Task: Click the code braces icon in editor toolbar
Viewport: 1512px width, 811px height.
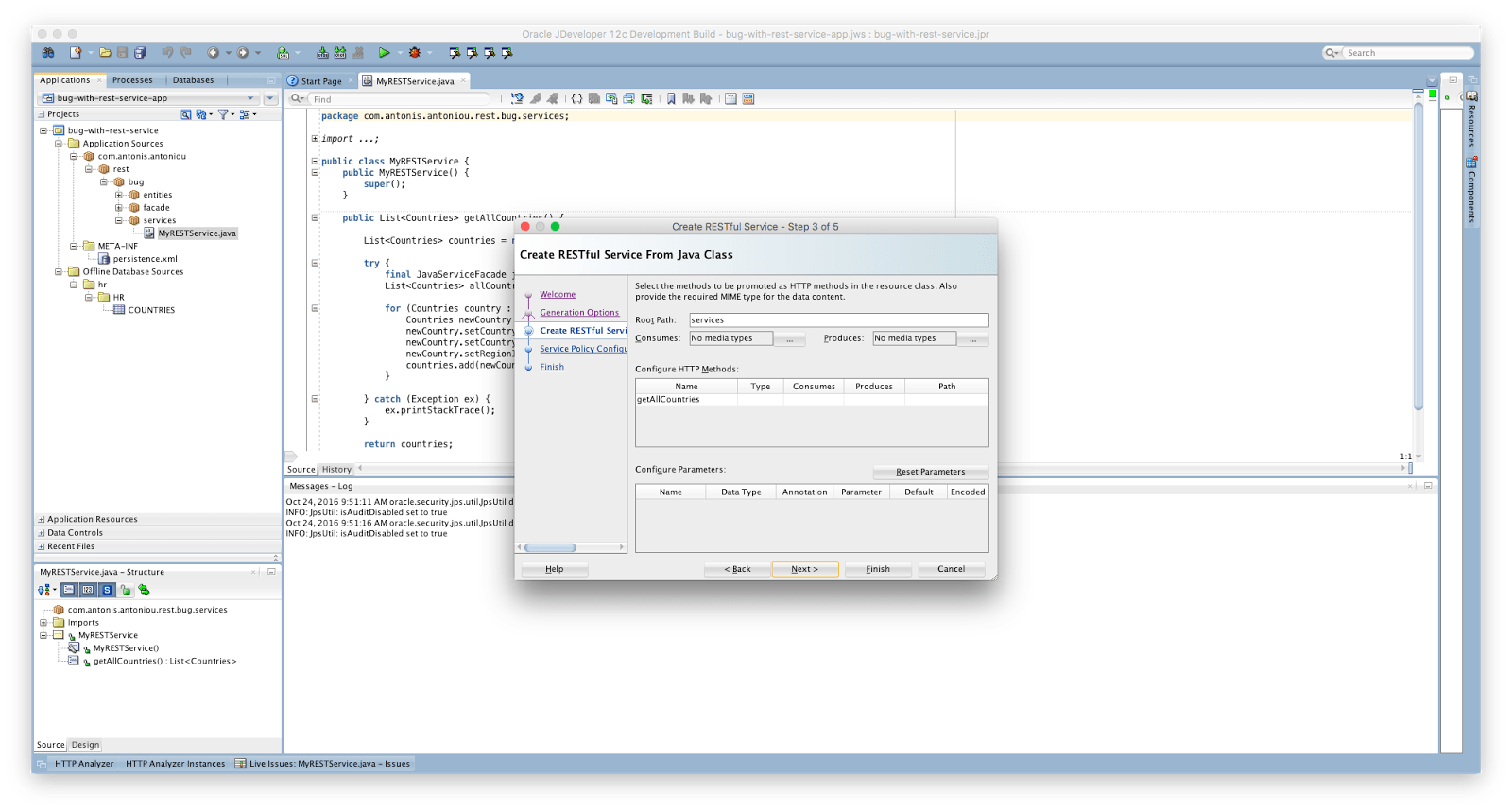Action: pyautogui.click(x=576, y=98)
